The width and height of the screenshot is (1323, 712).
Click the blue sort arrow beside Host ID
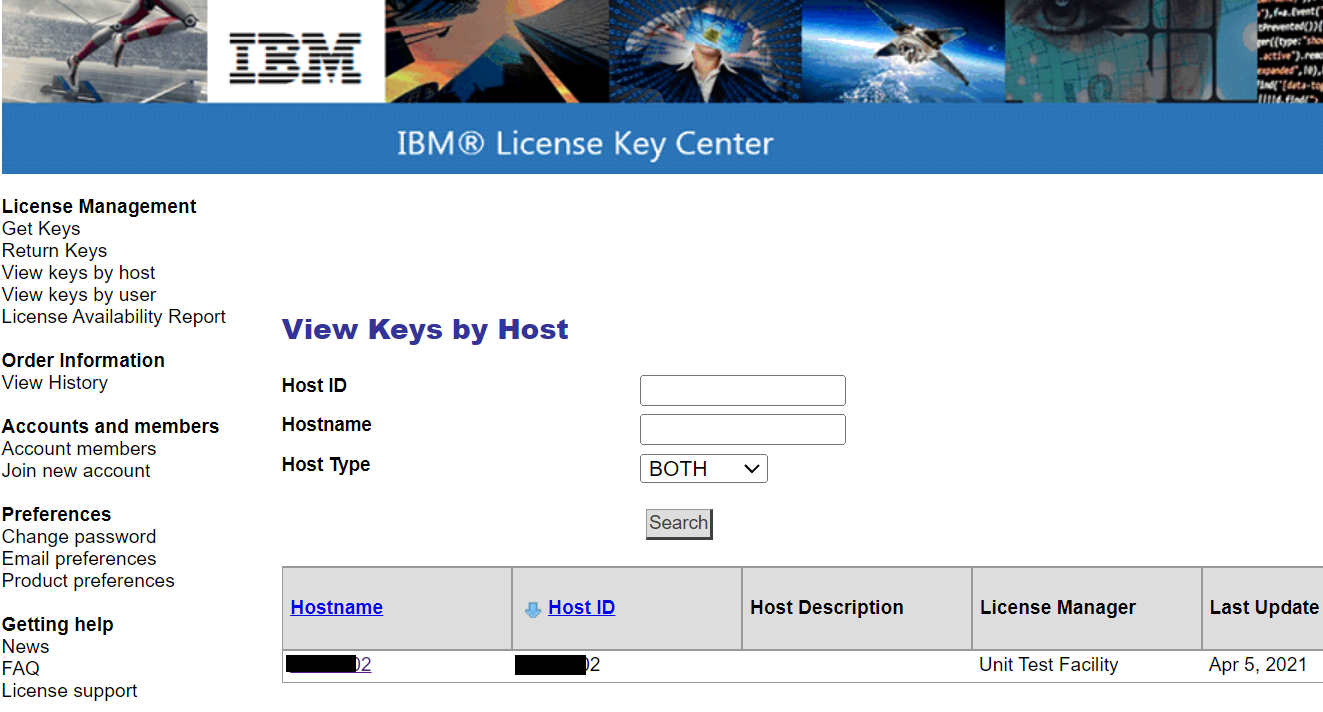pos(533,609)
